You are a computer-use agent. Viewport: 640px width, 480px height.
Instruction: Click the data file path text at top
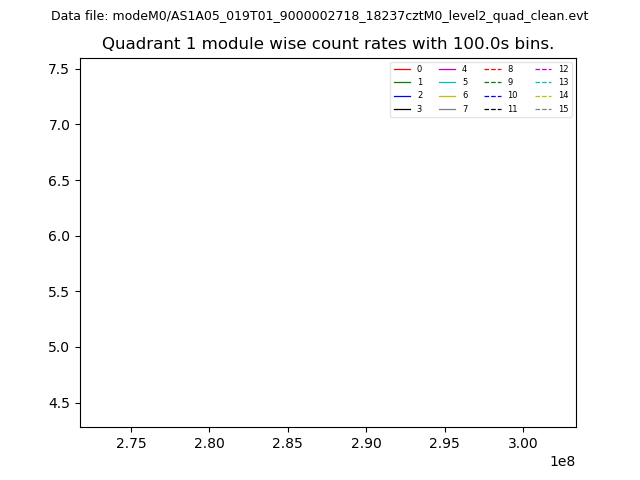pyautogui.click(x=320, y=16)
